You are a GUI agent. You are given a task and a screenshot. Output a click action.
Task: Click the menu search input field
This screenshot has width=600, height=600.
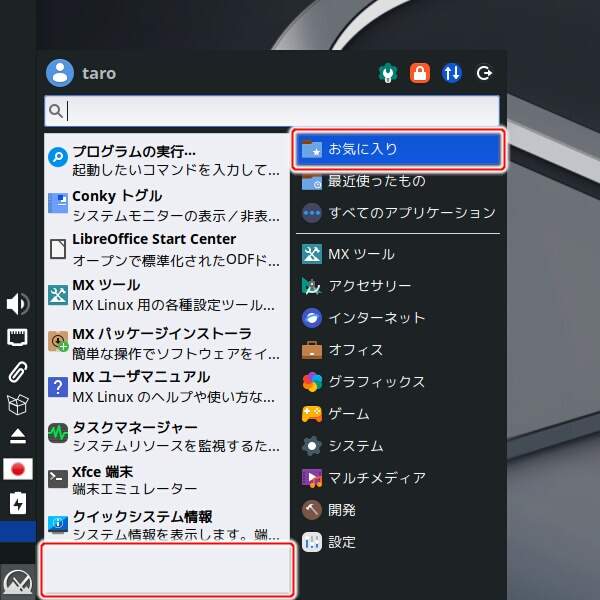(280, 110)
